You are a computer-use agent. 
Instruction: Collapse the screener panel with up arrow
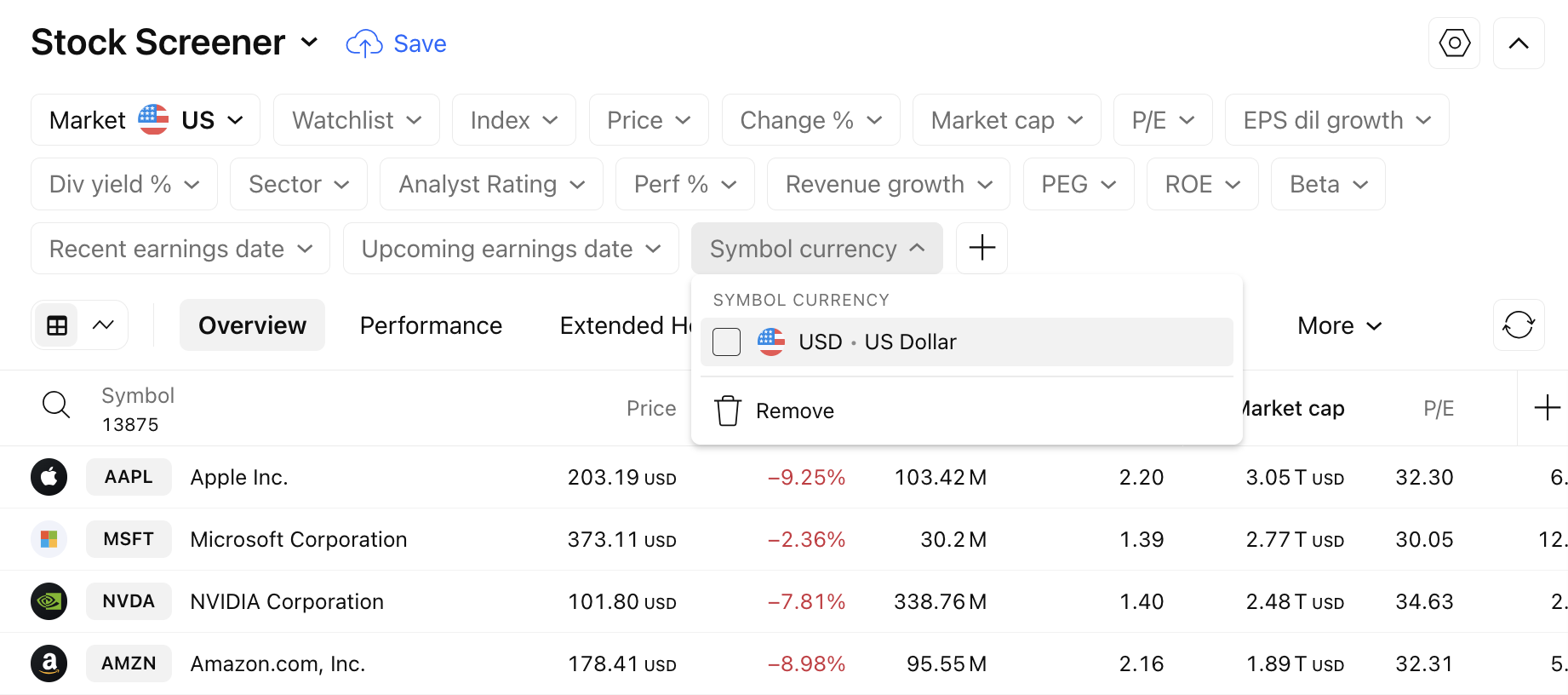click(1519, 43)
